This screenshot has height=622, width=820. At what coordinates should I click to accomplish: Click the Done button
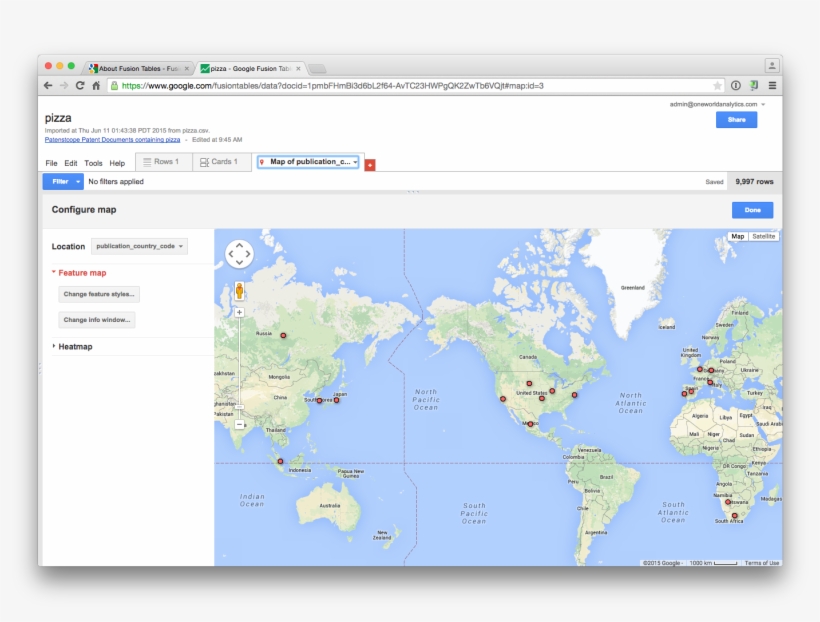coord(752,210)
